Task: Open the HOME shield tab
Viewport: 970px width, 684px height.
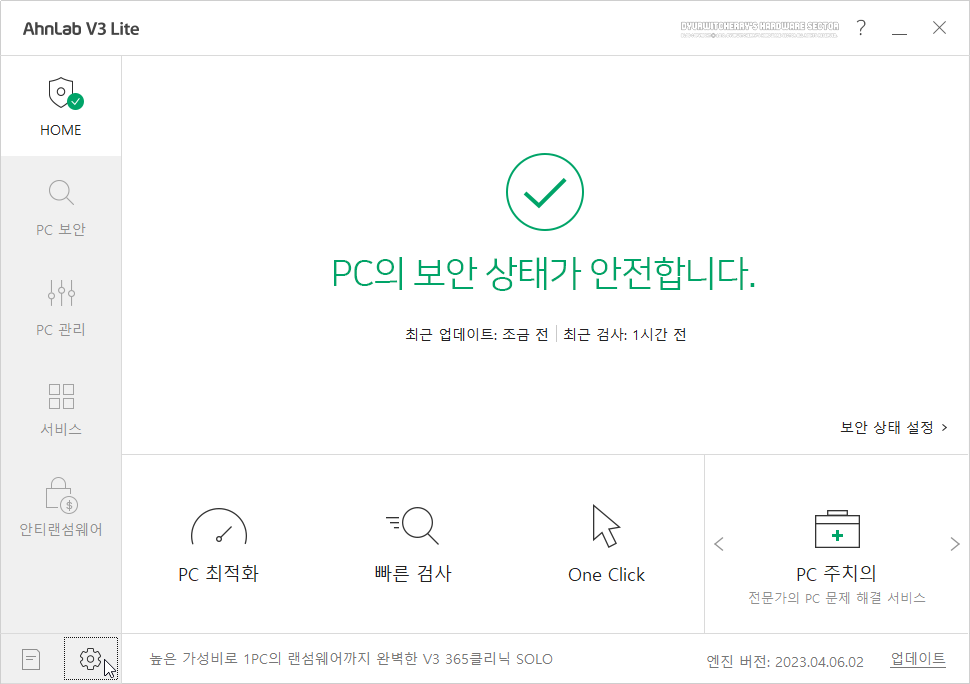Action: (61, 106)
